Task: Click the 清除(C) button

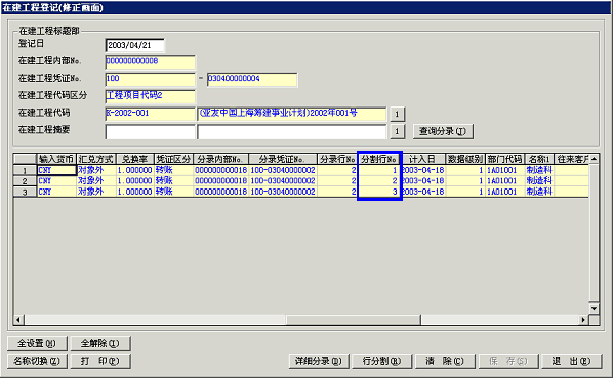Action: coord(445,361)
